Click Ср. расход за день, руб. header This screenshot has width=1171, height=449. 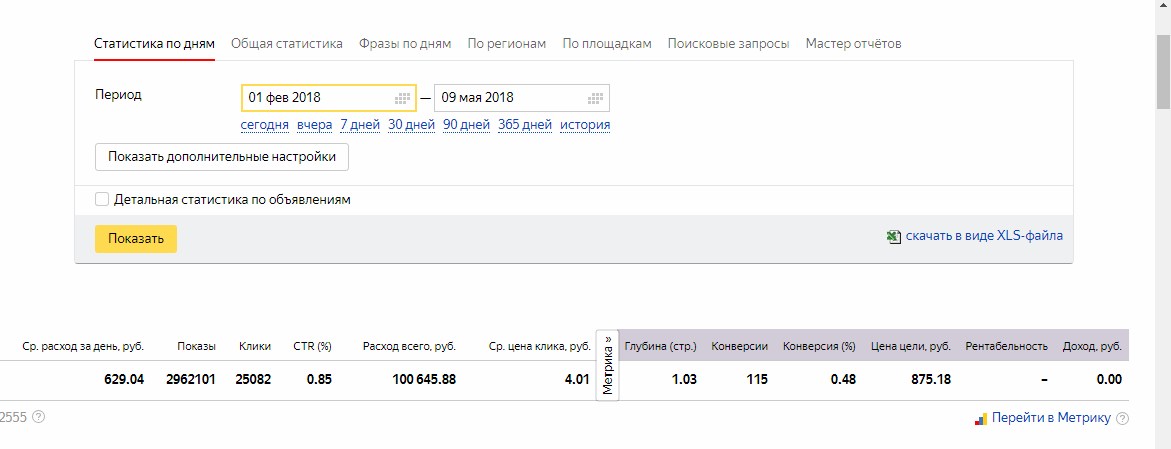pos(83,347)
